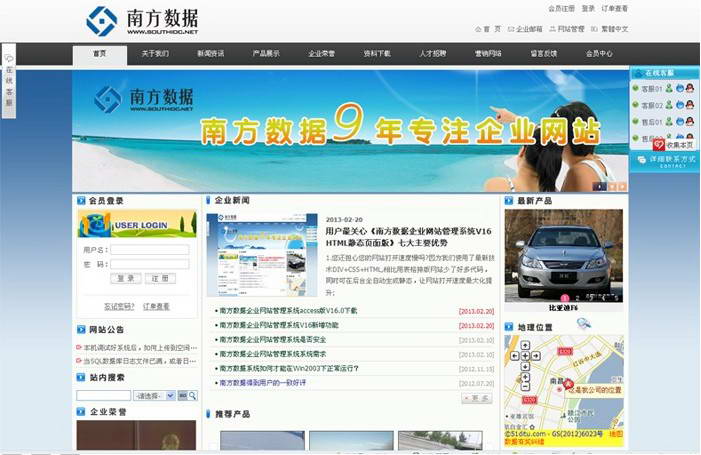Switch language via 繁體中文 link
The height and width of the screenshot is (455, 701).
coord(610,29)
